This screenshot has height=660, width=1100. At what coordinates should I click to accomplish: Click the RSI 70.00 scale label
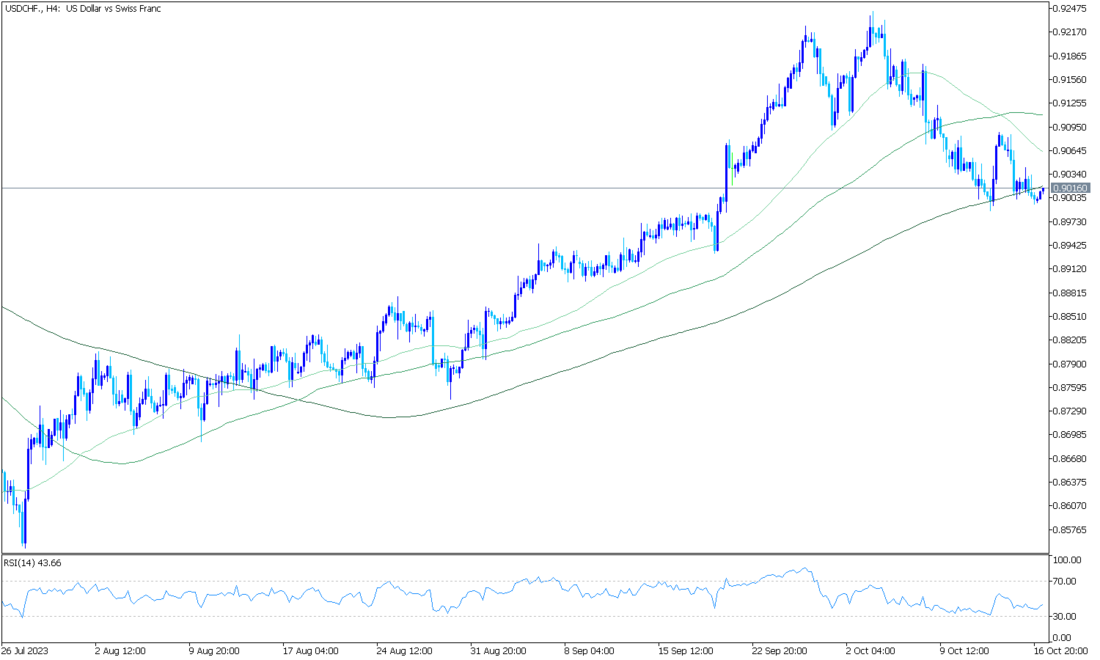[1066, 581]
